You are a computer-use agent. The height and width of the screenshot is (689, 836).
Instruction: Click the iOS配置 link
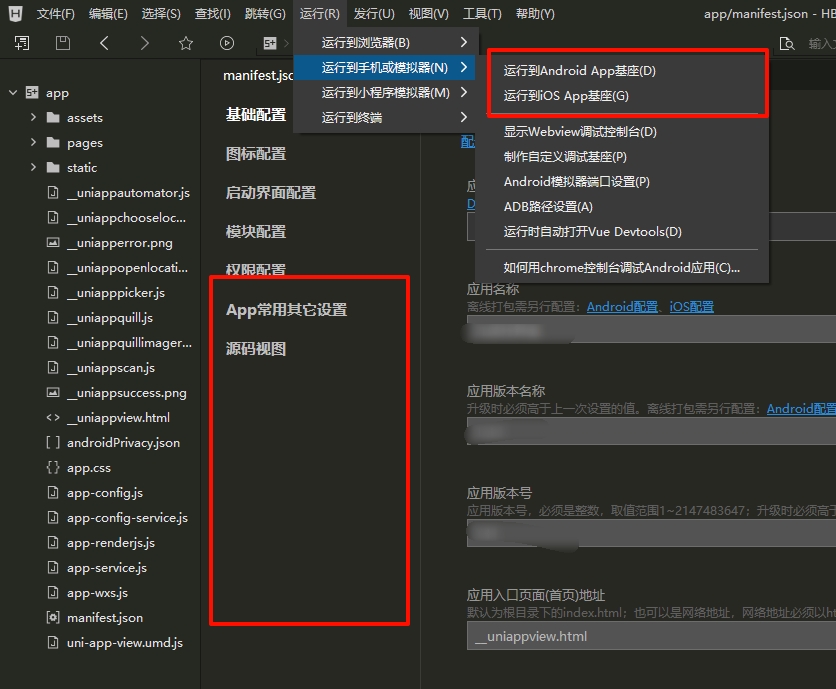(x=691, y=307)
